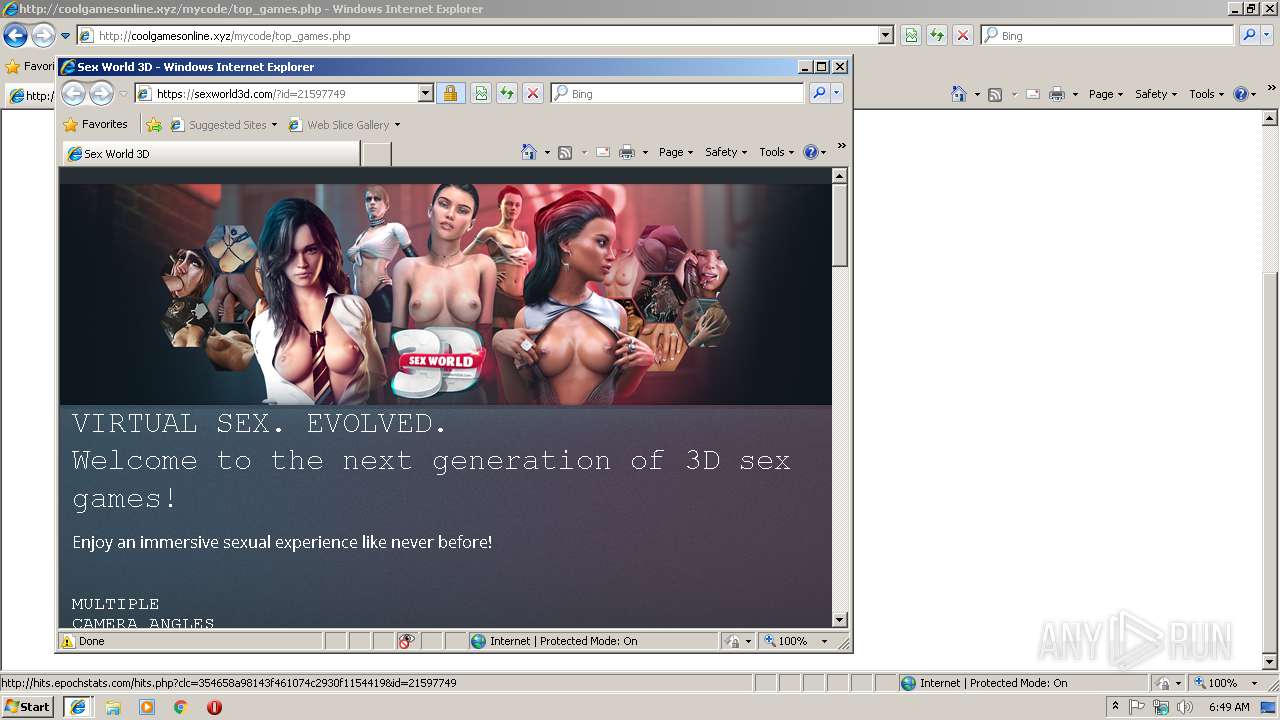The image size is (1280, 720).
Task: Click the Feeds icon in the popup window
Action: 565,152
